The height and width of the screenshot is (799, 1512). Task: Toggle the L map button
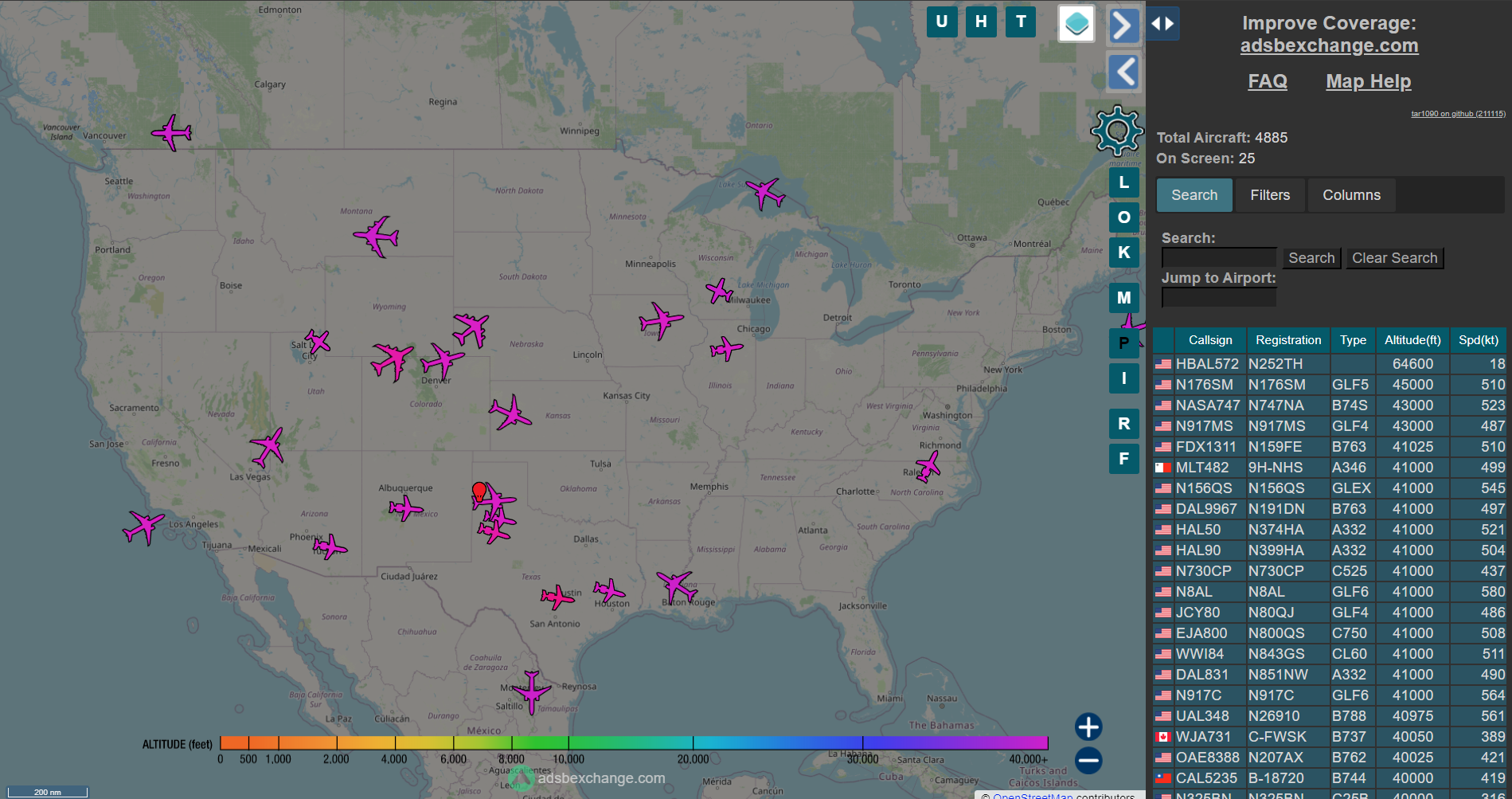pos(1124,182)
